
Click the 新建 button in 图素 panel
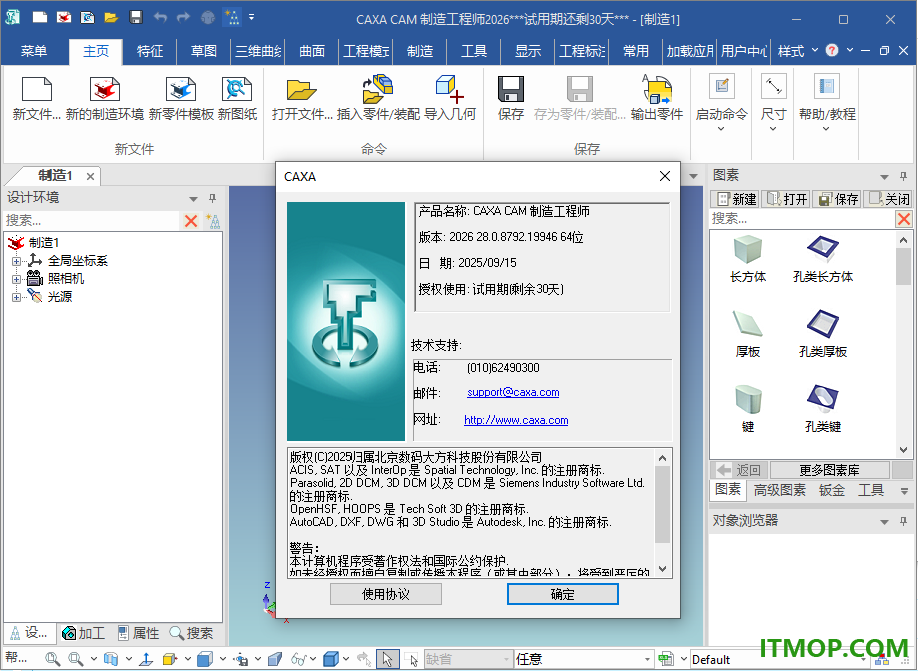click(736, 199)
